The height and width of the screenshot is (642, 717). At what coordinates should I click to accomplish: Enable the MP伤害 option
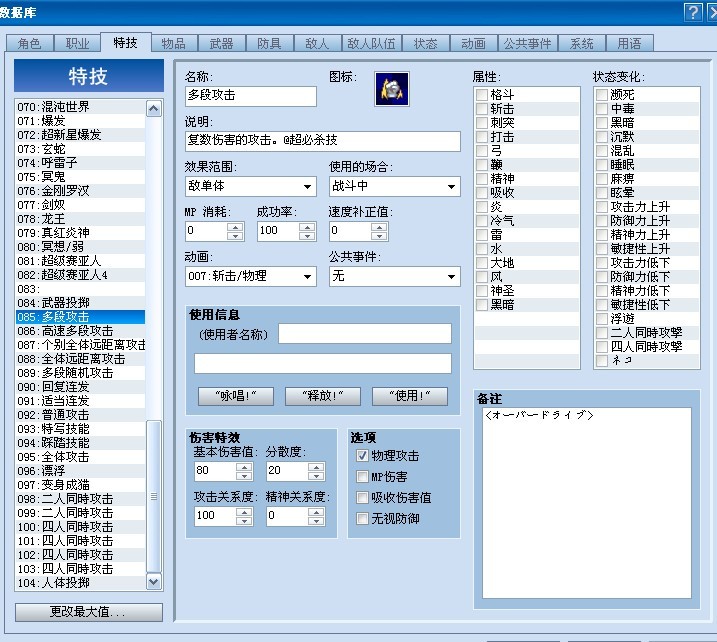coord(362,476)
